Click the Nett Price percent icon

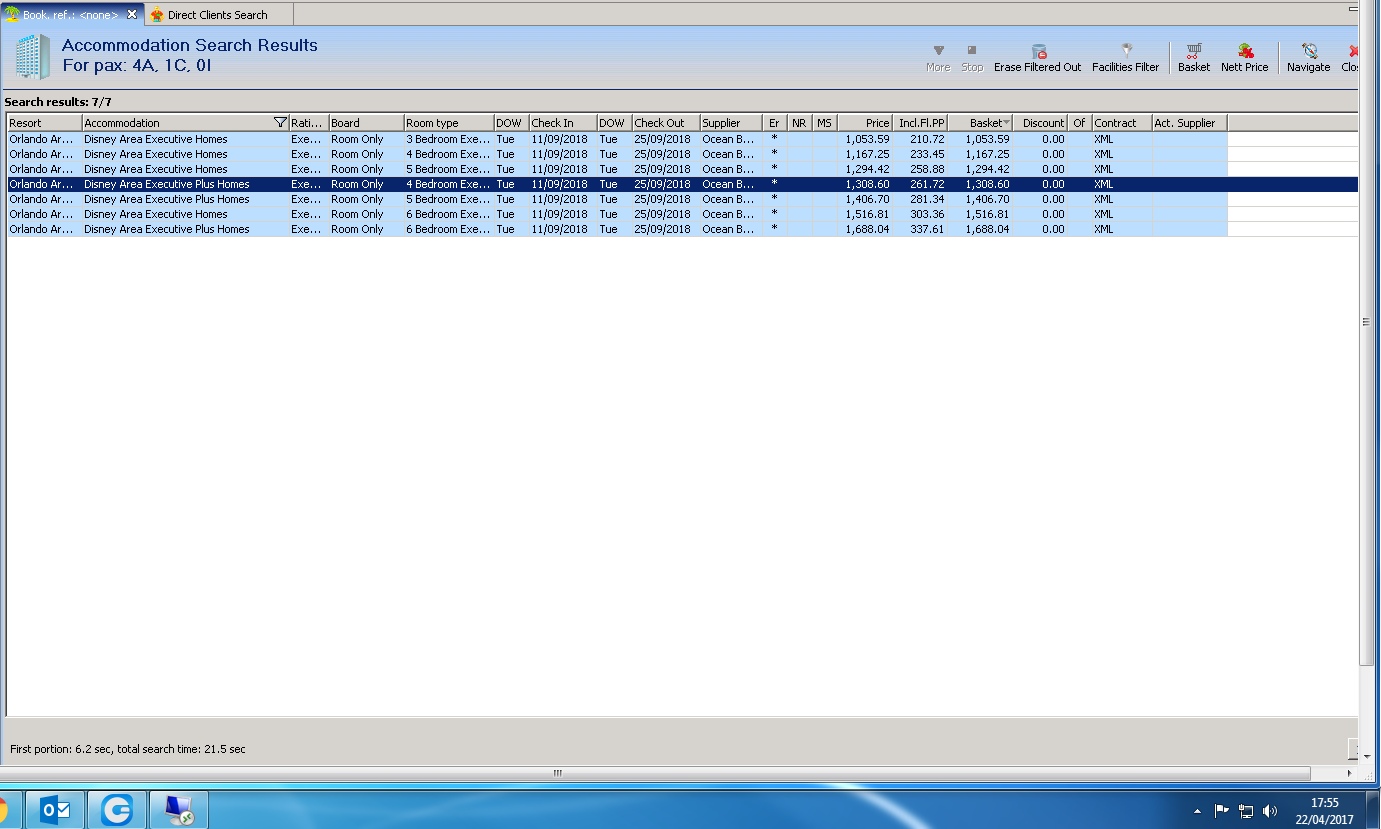click(1245, 51)
